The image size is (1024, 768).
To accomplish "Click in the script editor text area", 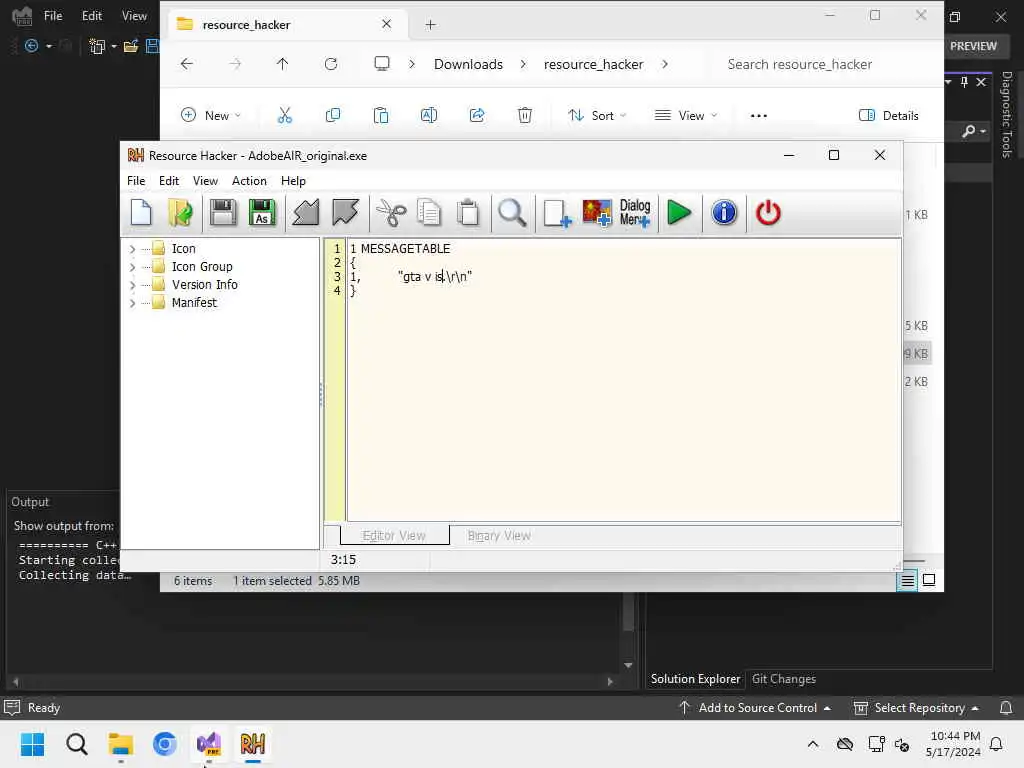I will [x=624, y=380].
